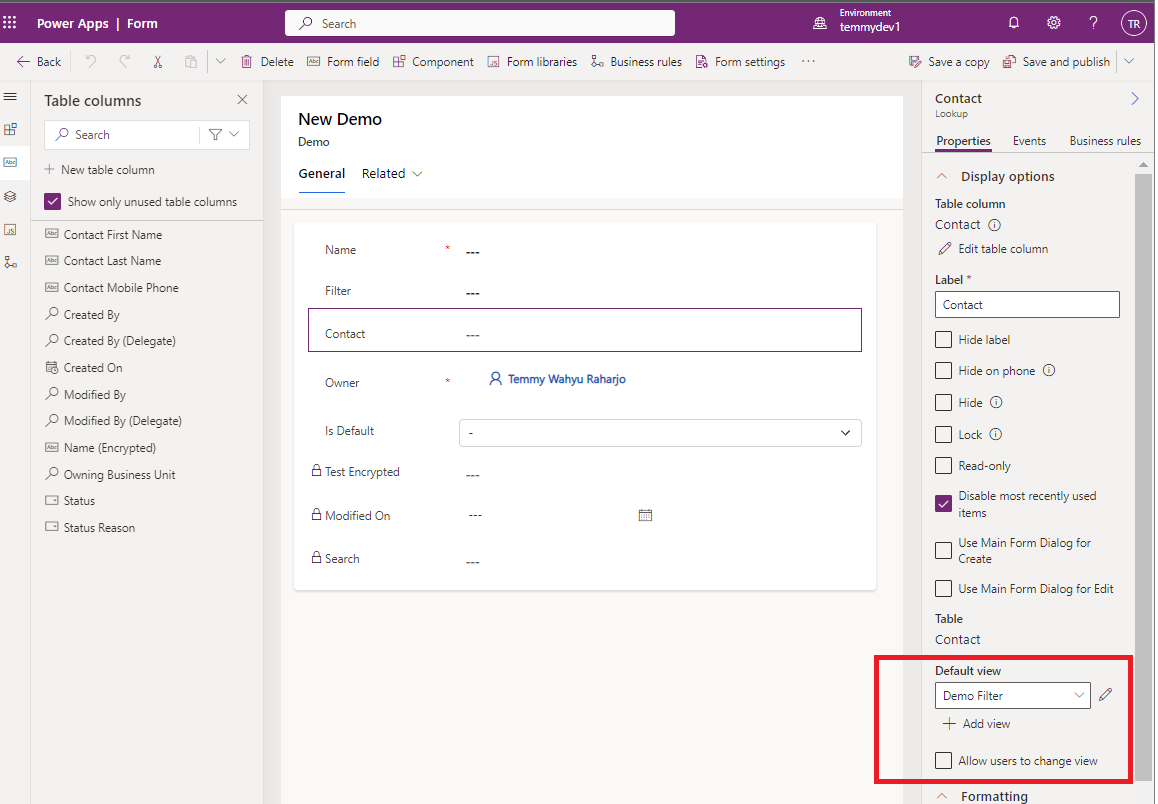
Task: Open notifications bell icon
Action: coord(1014,23)
